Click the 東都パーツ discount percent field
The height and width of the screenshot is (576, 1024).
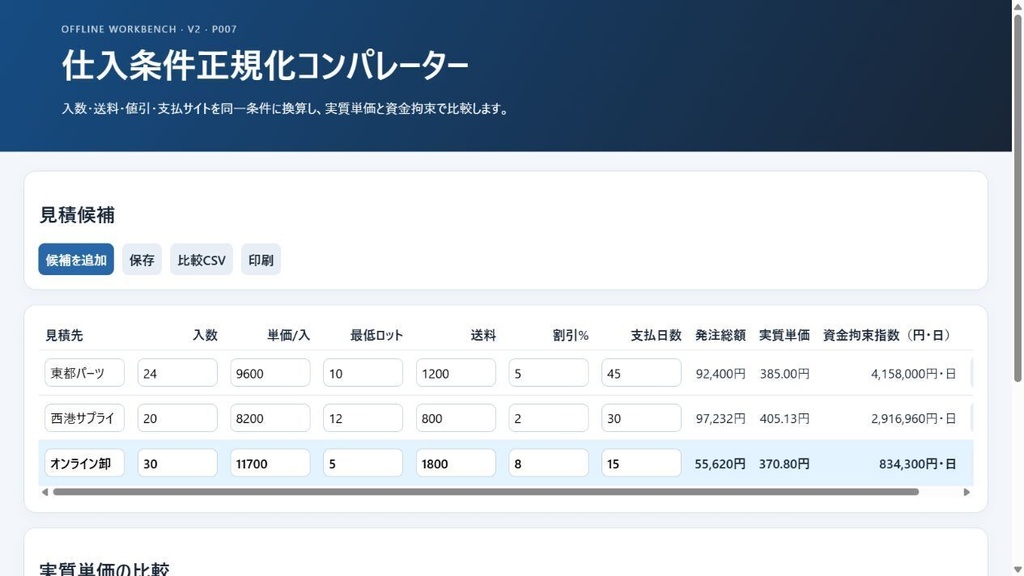(549, 373)
